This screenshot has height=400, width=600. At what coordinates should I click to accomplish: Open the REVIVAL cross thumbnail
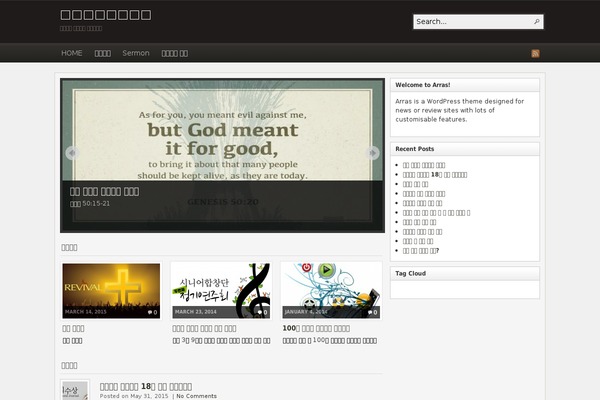(111, 291)
